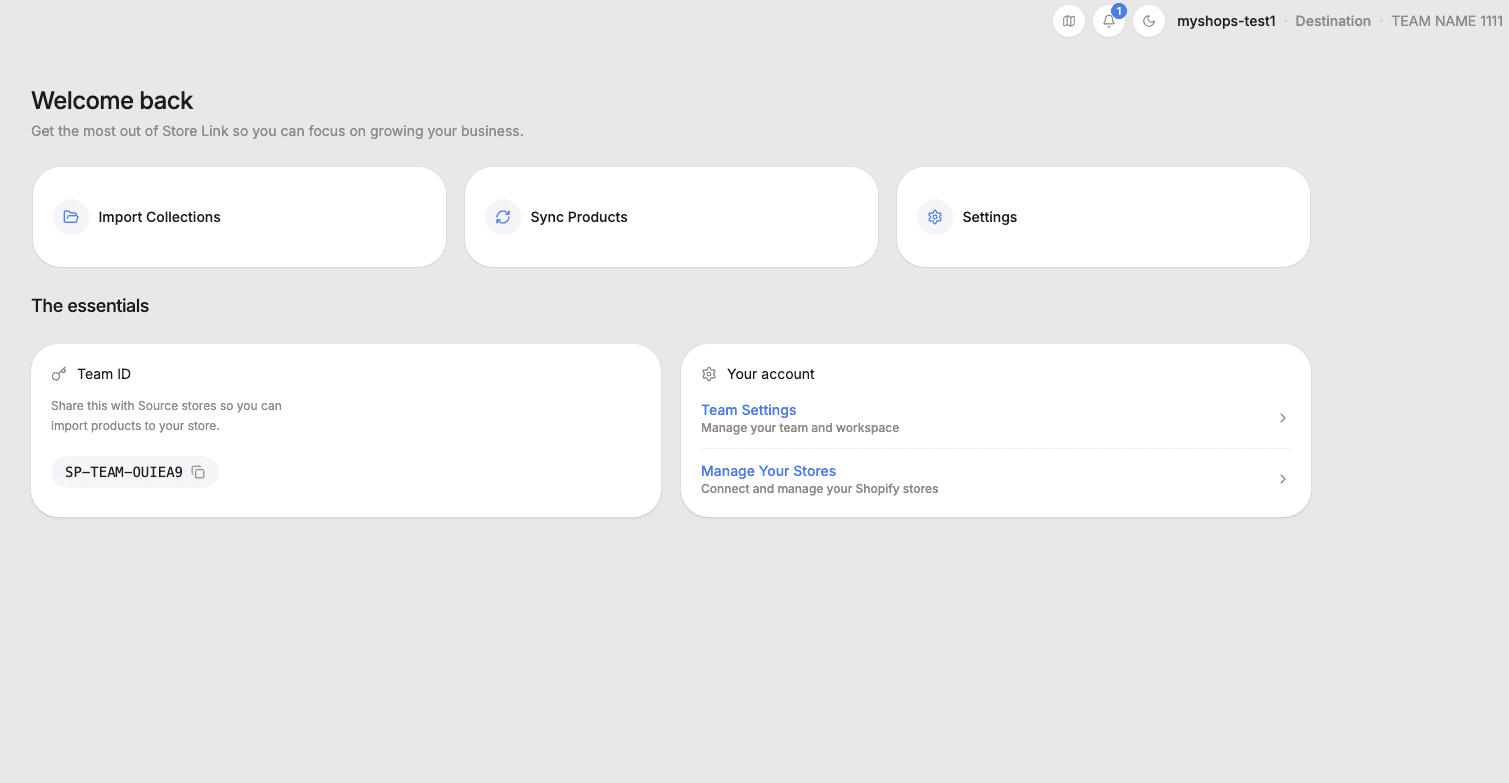
Task: Expand Team Settings chevron arrow
Action: [x=1283, y=418]
